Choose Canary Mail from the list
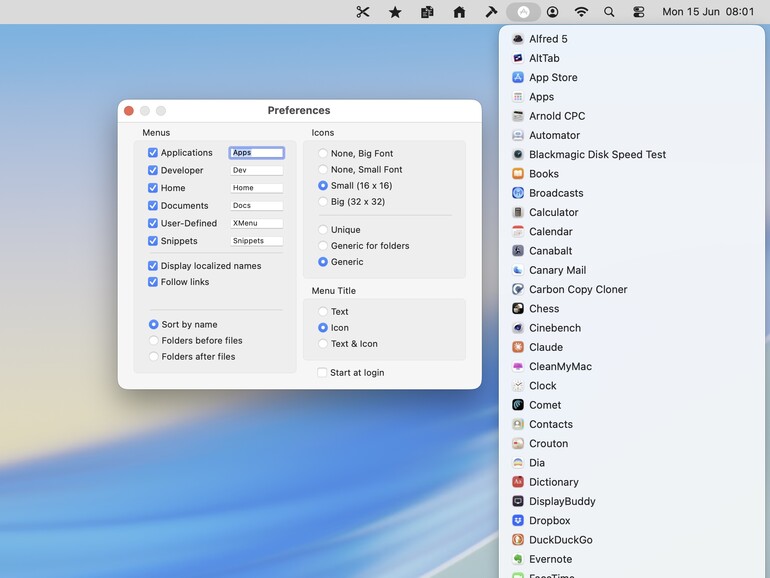Screen dimensions: 770x578 click(x=632, y=270)
